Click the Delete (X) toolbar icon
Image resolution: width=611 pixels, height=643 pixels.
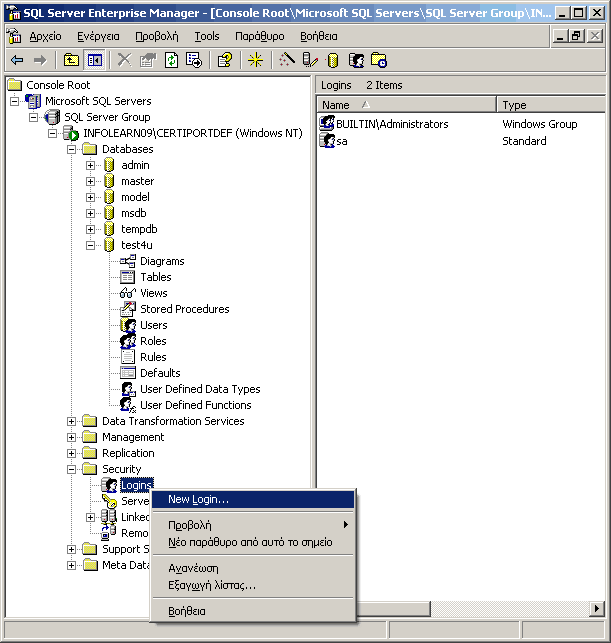pyautogui.click(x=124, y=60)
